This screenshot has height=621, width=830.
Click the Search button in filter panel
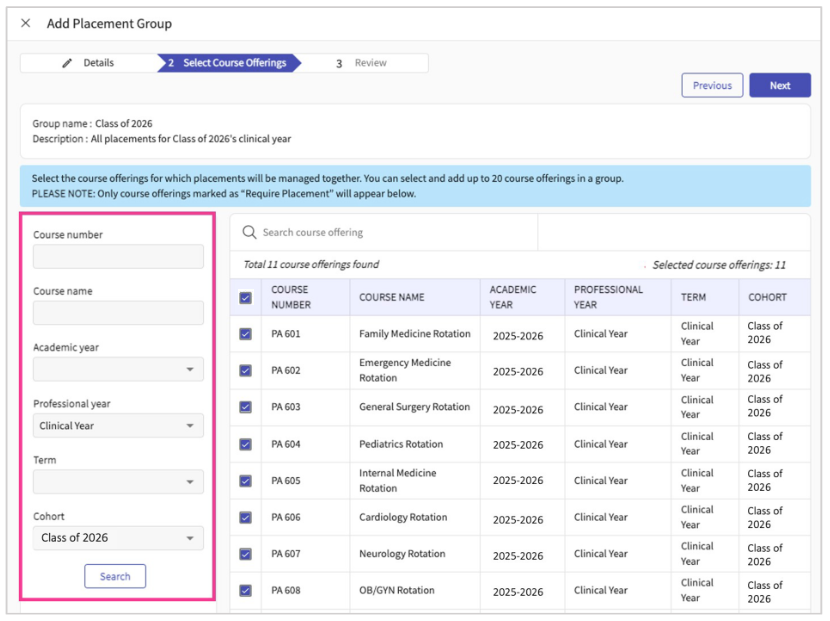(x=115, y=576)
